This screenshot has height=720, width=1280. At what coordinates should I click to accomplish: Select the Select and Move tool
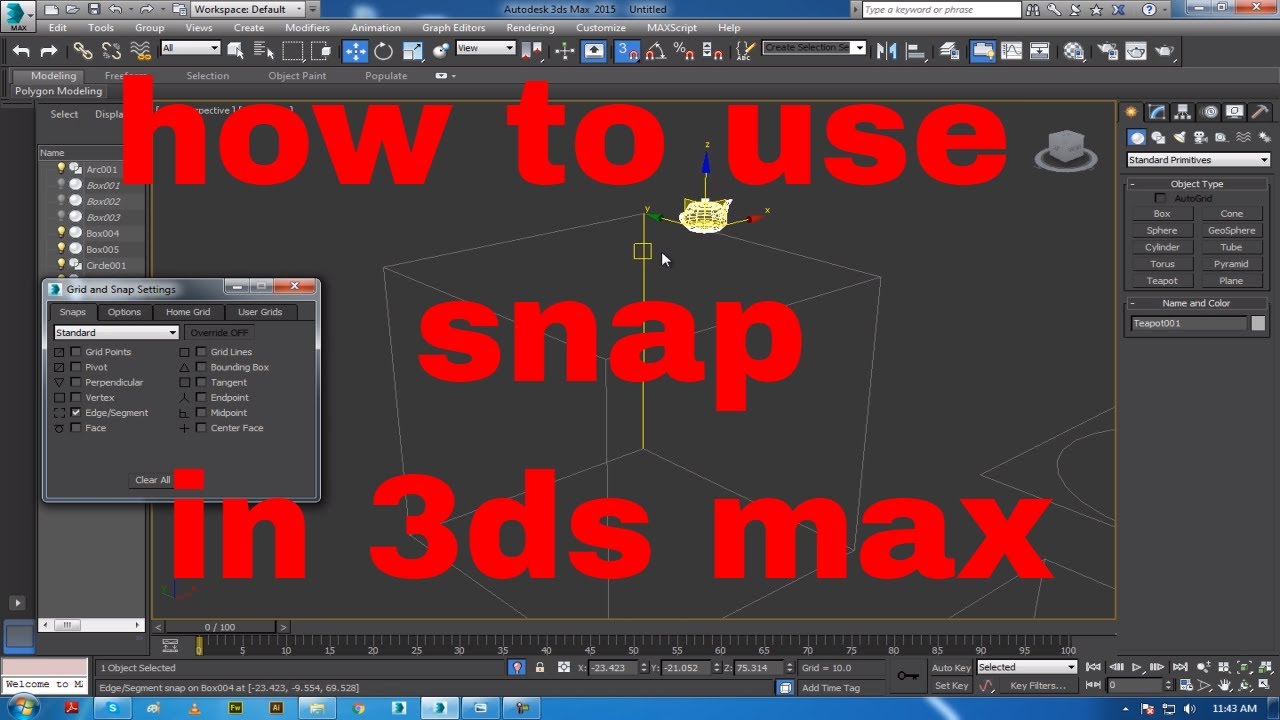pyautogui.click(x=355, y=51)
